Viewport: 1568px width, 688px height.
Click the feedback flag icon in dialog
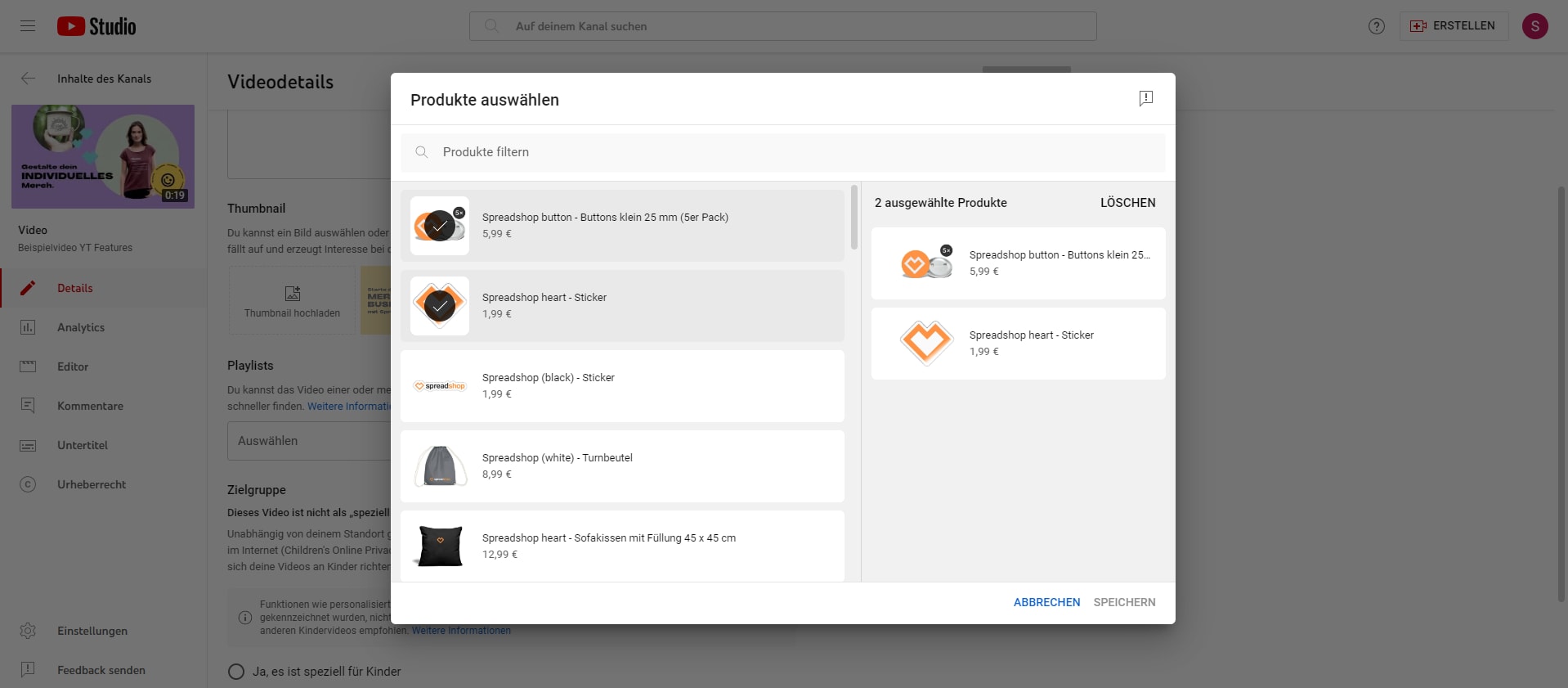click(1145, 98)
